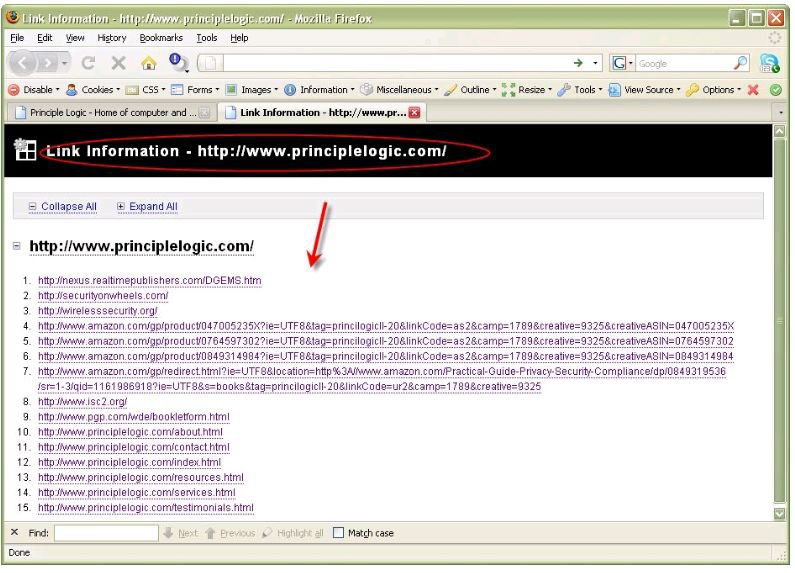Click the vertical scrollbar thumb
This screenshot has height=573, width=795.
780,319
